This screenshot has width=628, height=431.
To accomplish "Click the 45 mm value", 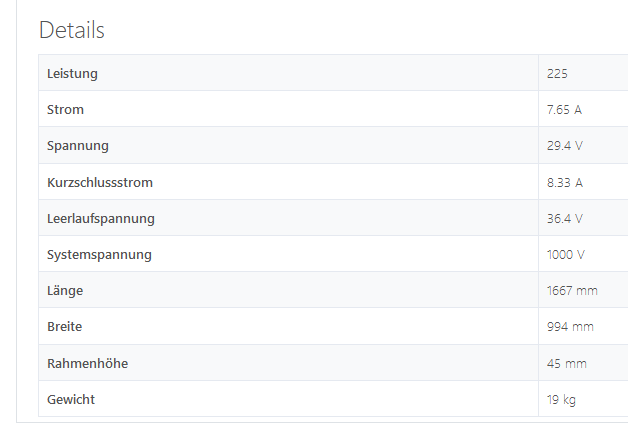I will [567, 363].
